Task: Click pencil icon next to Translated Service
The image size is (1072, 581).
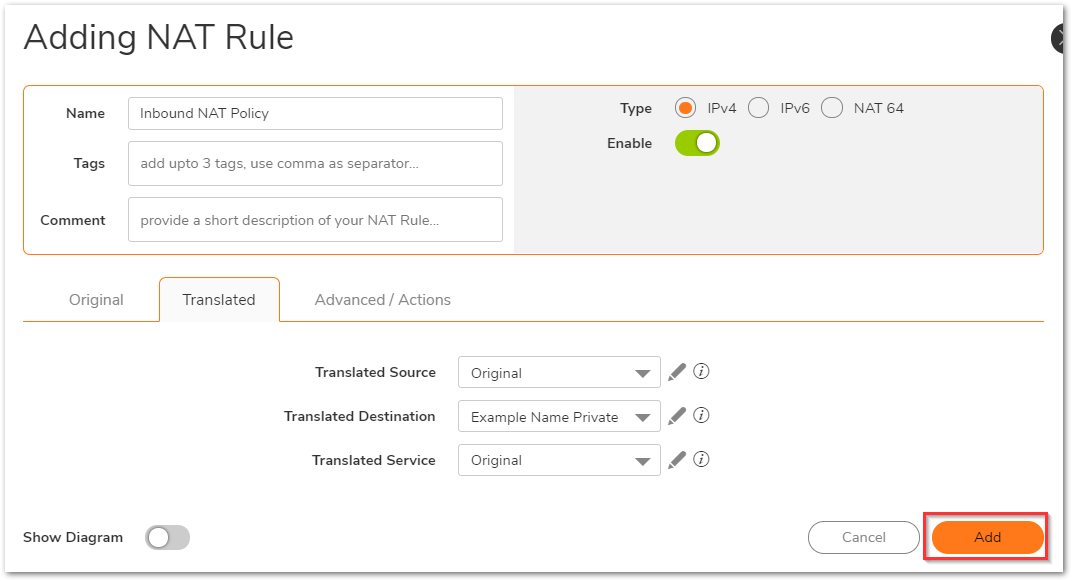Action: coord(677,460)
